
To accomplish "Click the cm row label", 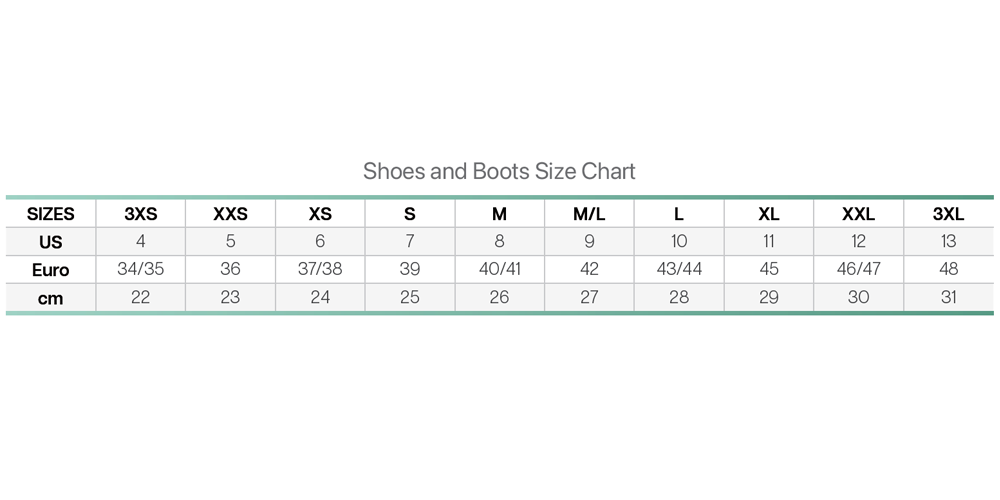I will (51, 298).
